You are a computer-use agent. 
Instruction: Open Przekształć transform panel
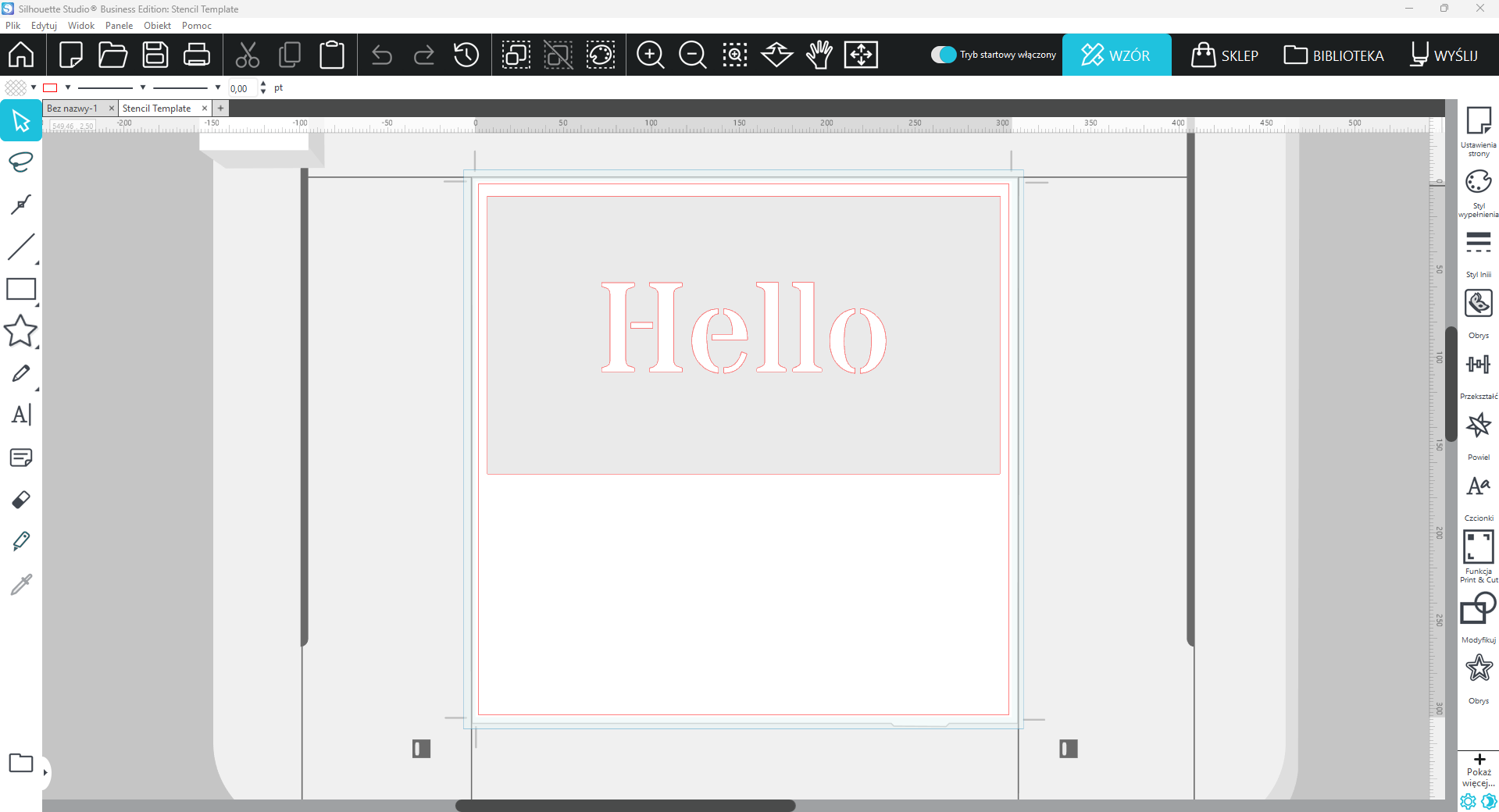click(x=1479, y=375)
